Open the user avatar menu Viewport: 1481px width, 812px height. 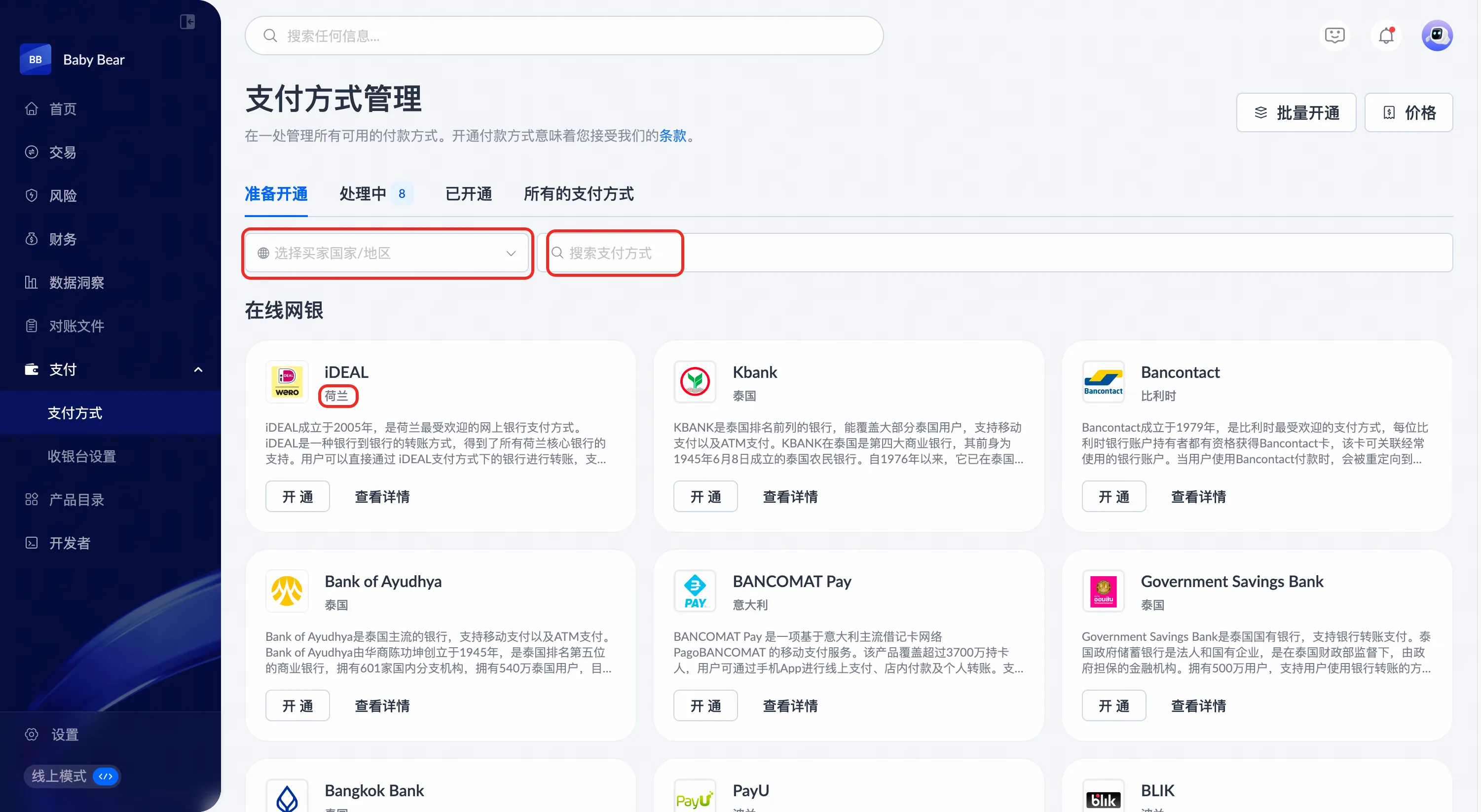pos(1437,36)
